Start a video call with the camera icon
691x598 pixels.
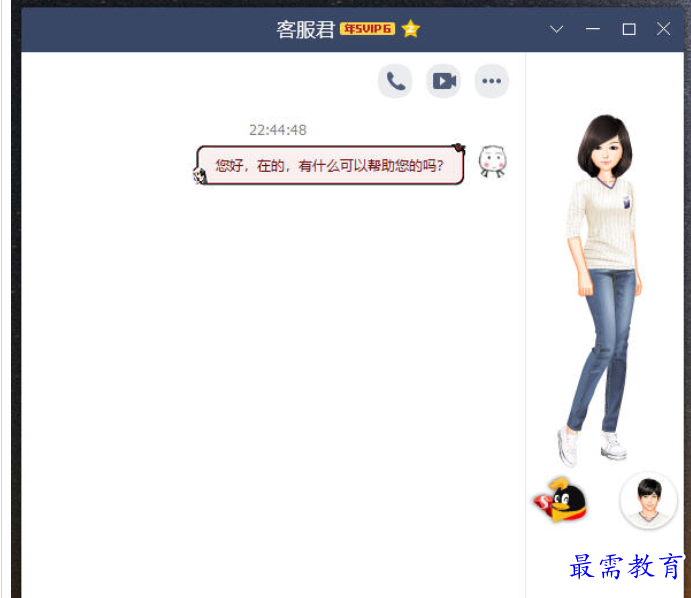[x=443, y=81]
